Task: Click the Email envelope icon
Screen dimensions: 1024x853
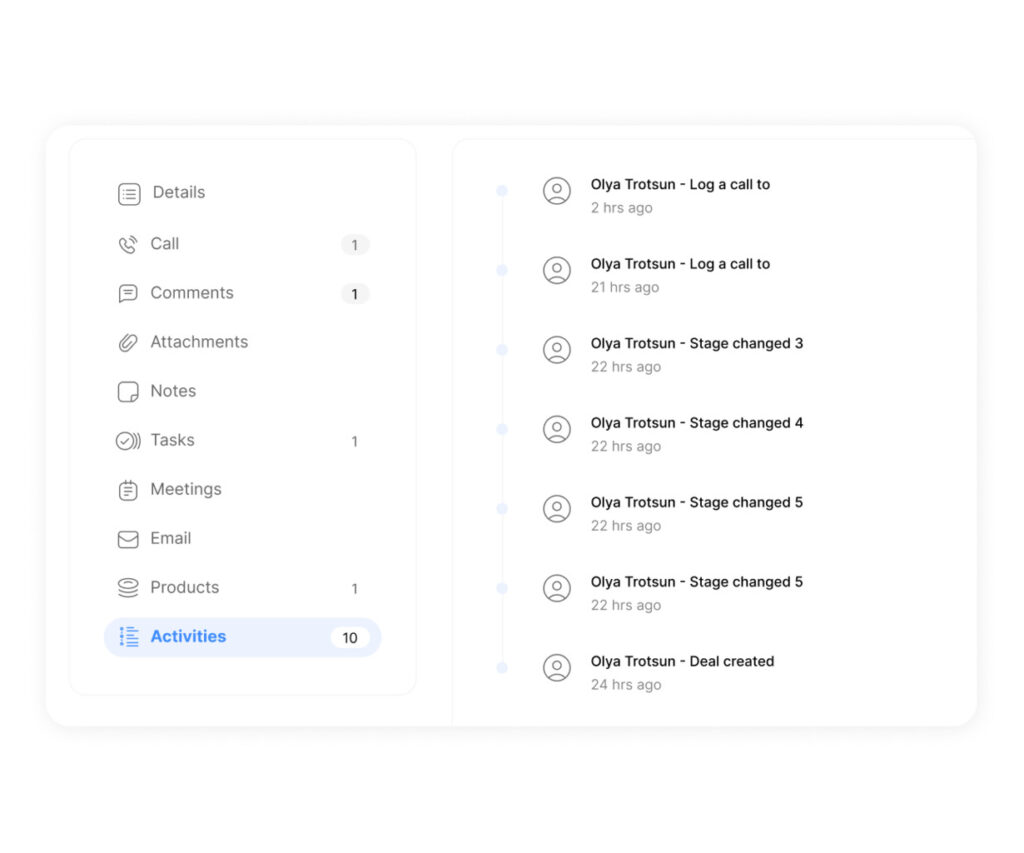Action: 128,539
